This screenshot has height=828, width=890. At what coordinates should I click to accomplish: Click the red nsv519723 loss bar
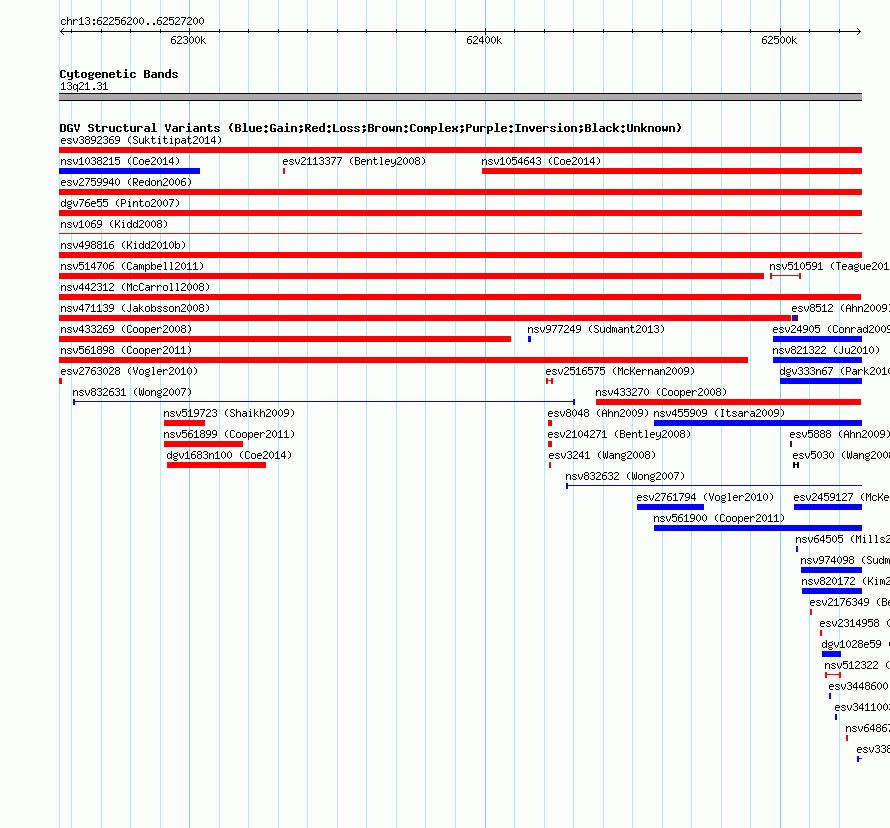tap(184, 423)
